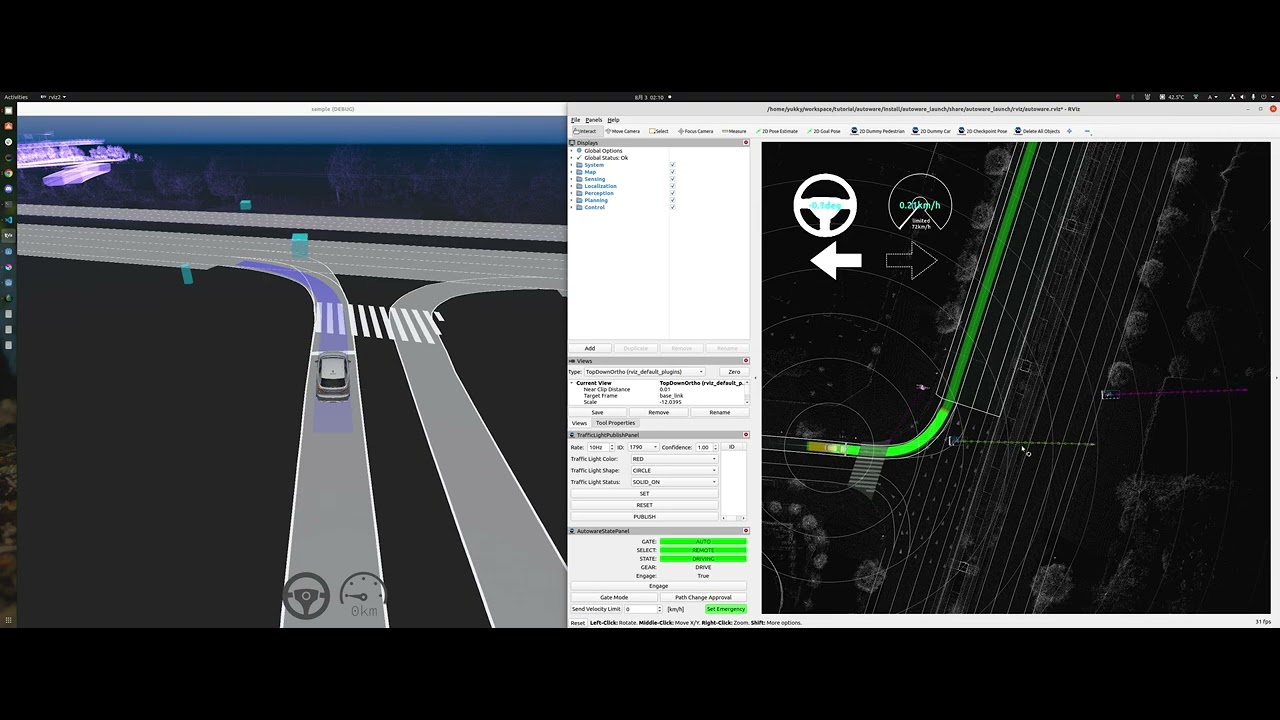Select the 2D Goal Pose tool
1280x720 pixels.
(825, 131)
